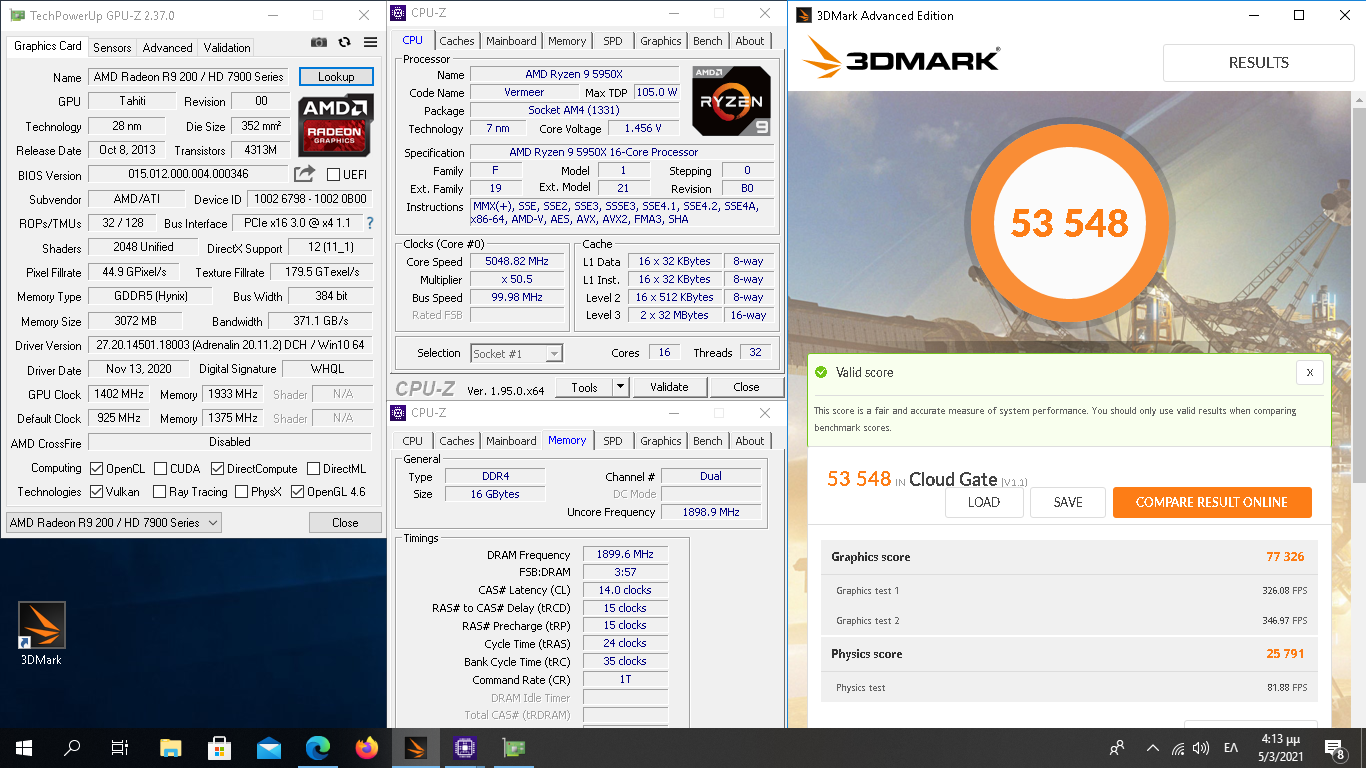Click the Close button in GPU-Z

tap(345, 522)
